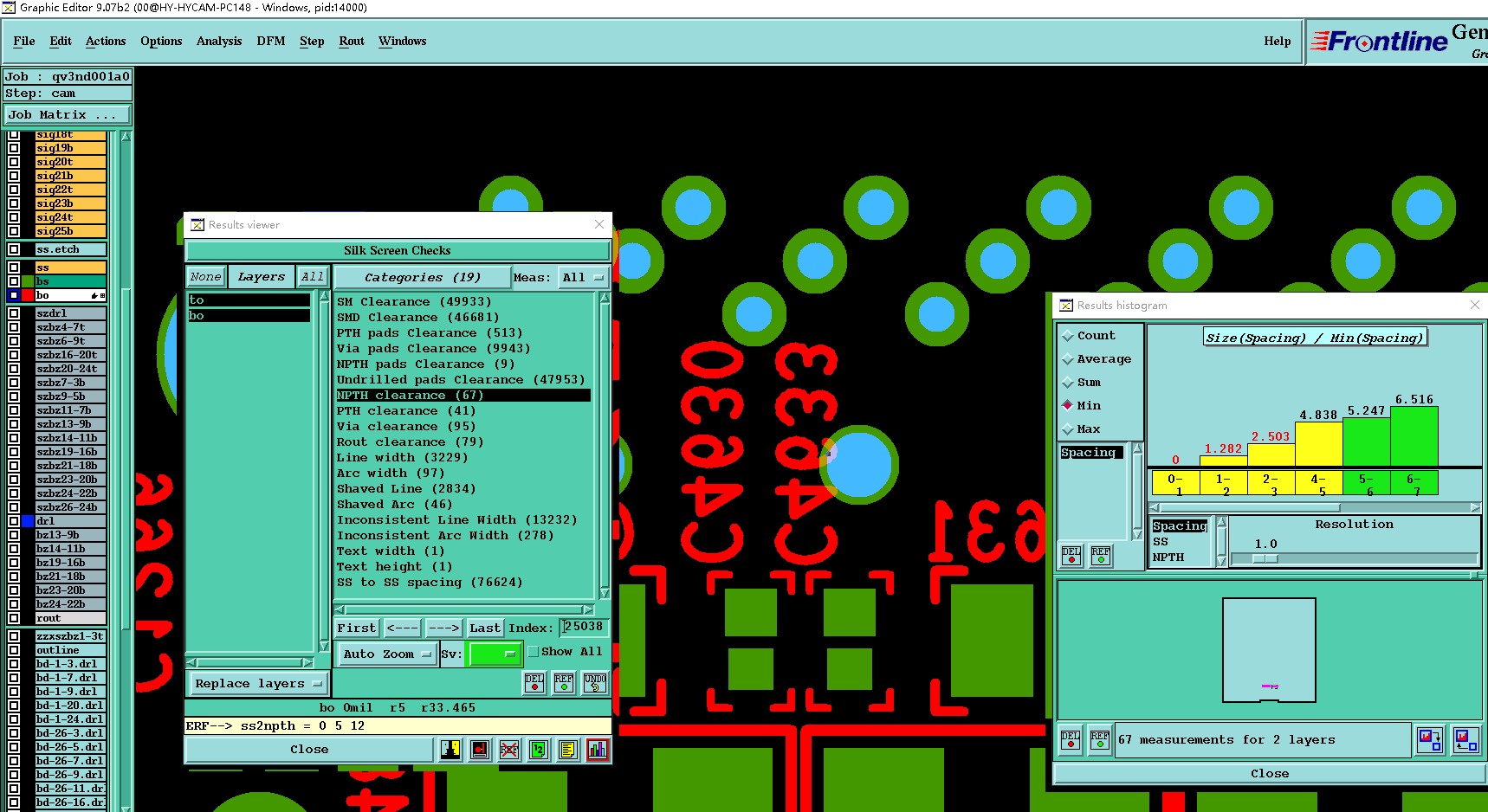Click the 5-6 histogram bin label

(x=1366, y=484)
